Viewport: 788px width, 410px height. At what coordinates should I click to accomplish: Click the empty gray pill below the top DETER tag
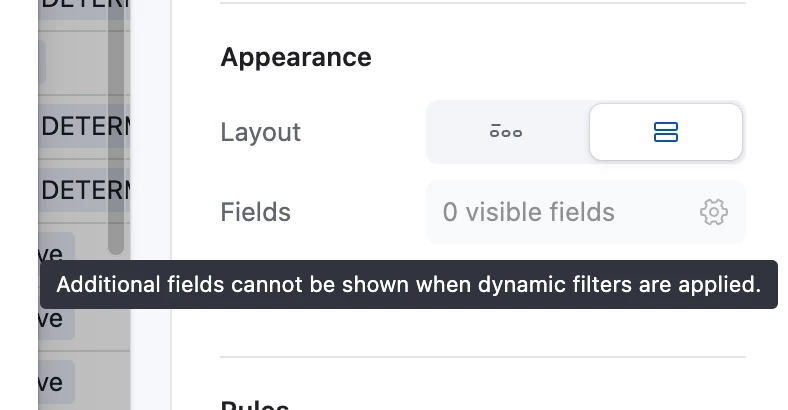click(42, 62)
